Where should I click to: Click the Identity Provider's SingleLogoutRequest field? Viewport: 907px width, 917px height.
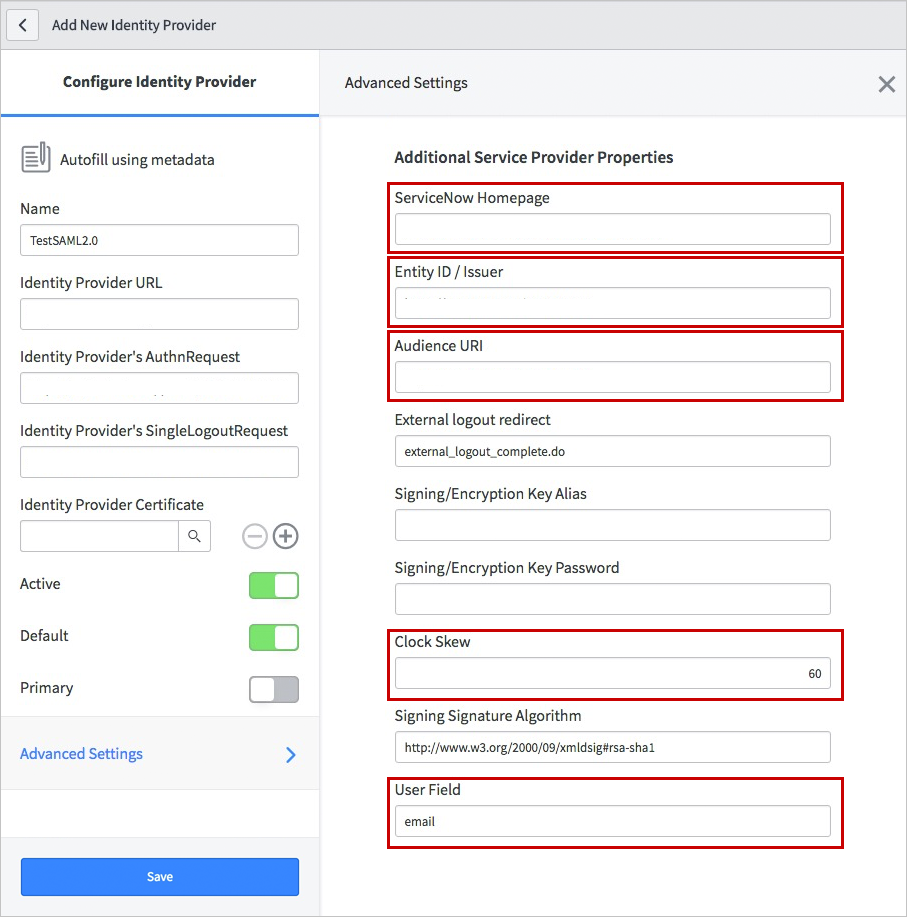pos(159,462)
